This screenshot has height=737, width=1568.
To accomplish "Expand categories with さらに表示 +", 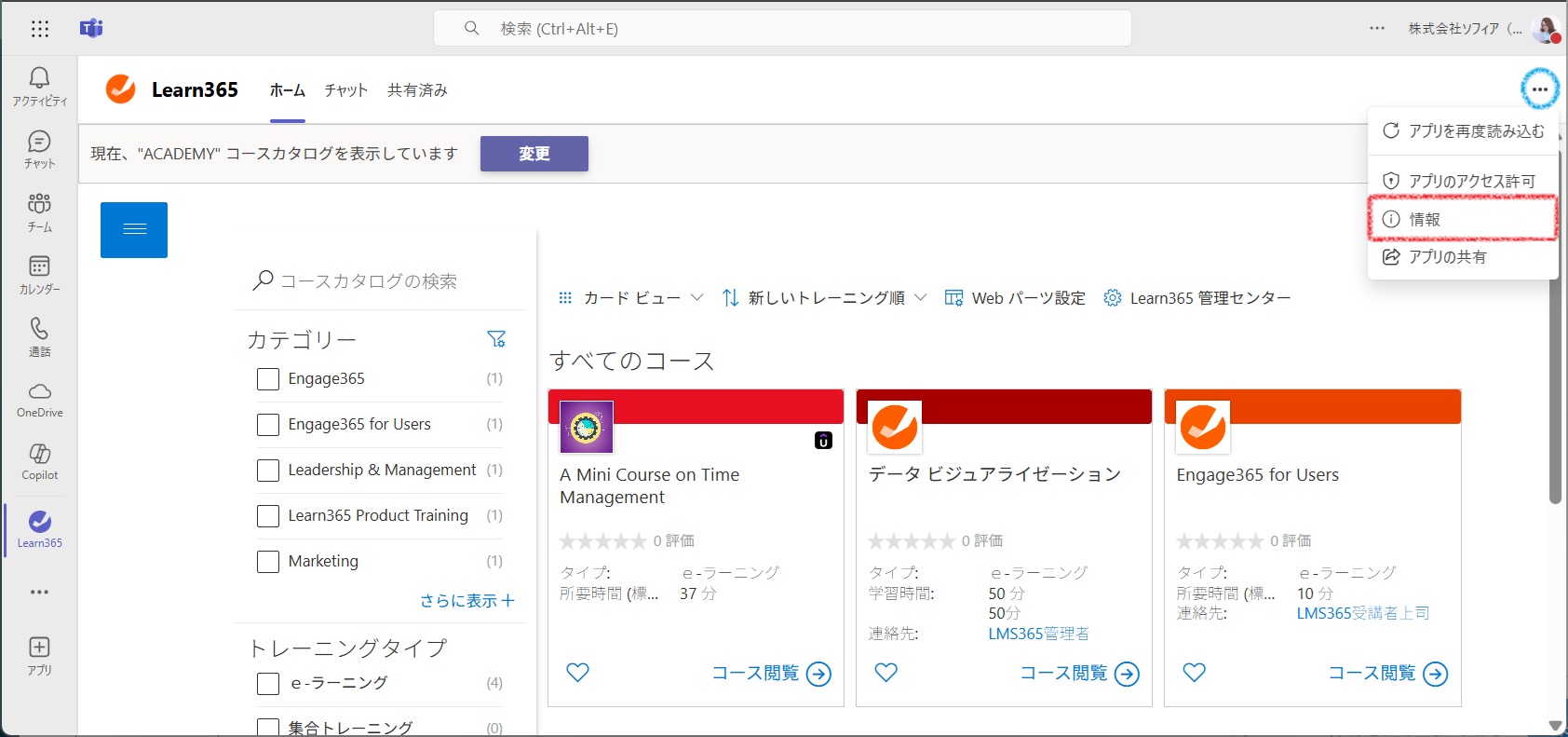I will (467, 601).
